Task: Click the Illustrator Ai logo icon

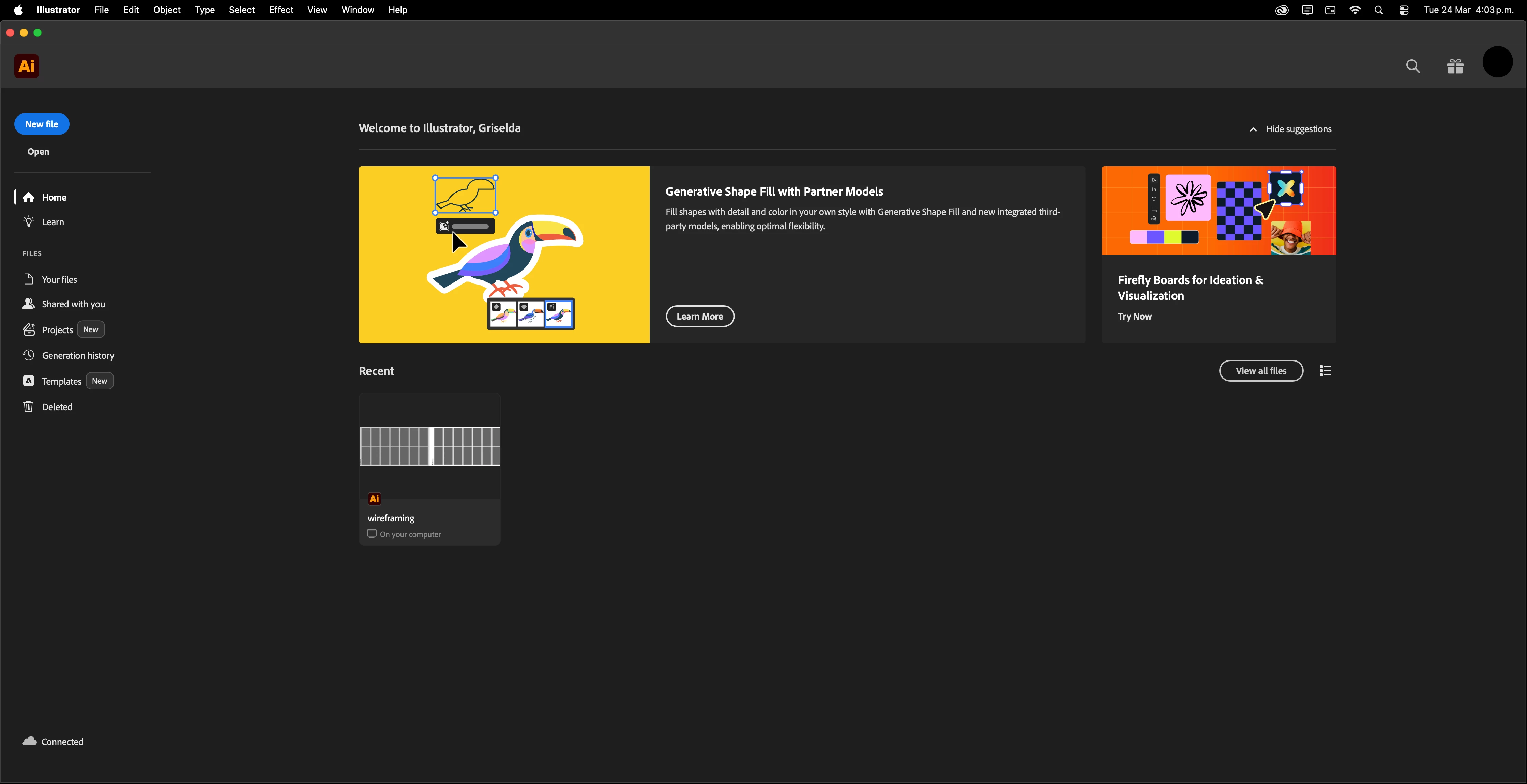Action: point(27,66)
